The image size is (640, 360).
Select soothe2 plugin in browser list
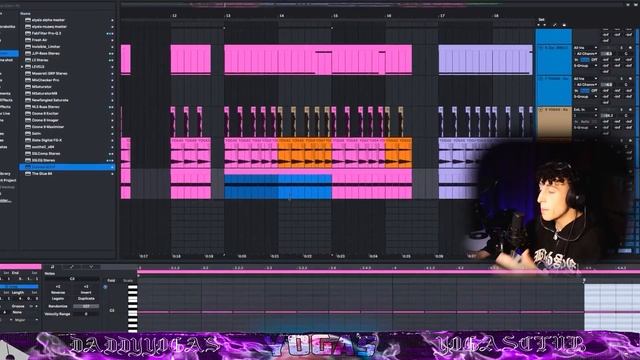67,147
